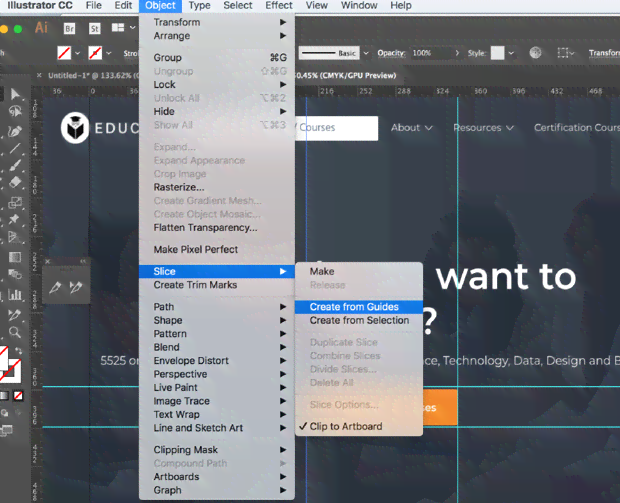The width and height of the screenshot is (620, 503).
Task: Choose Group in Object menu
Action: click(217, 57)
